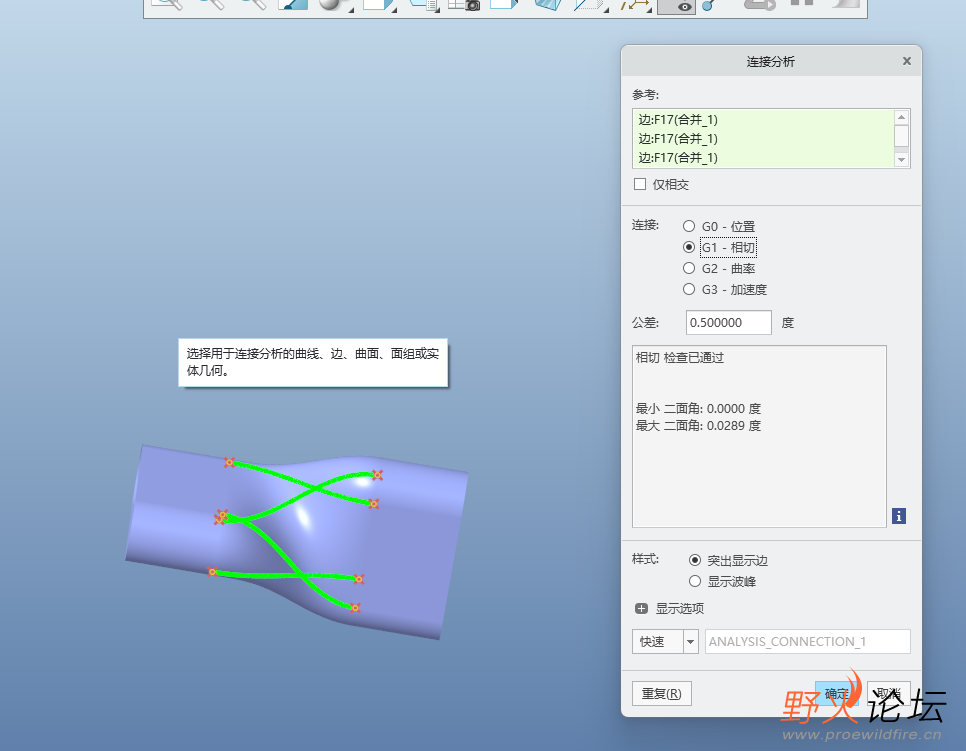The width and height of the screenshot is (966, 751).
Task: Select G0 - 位置 connection type
Action: coord(689,226)
